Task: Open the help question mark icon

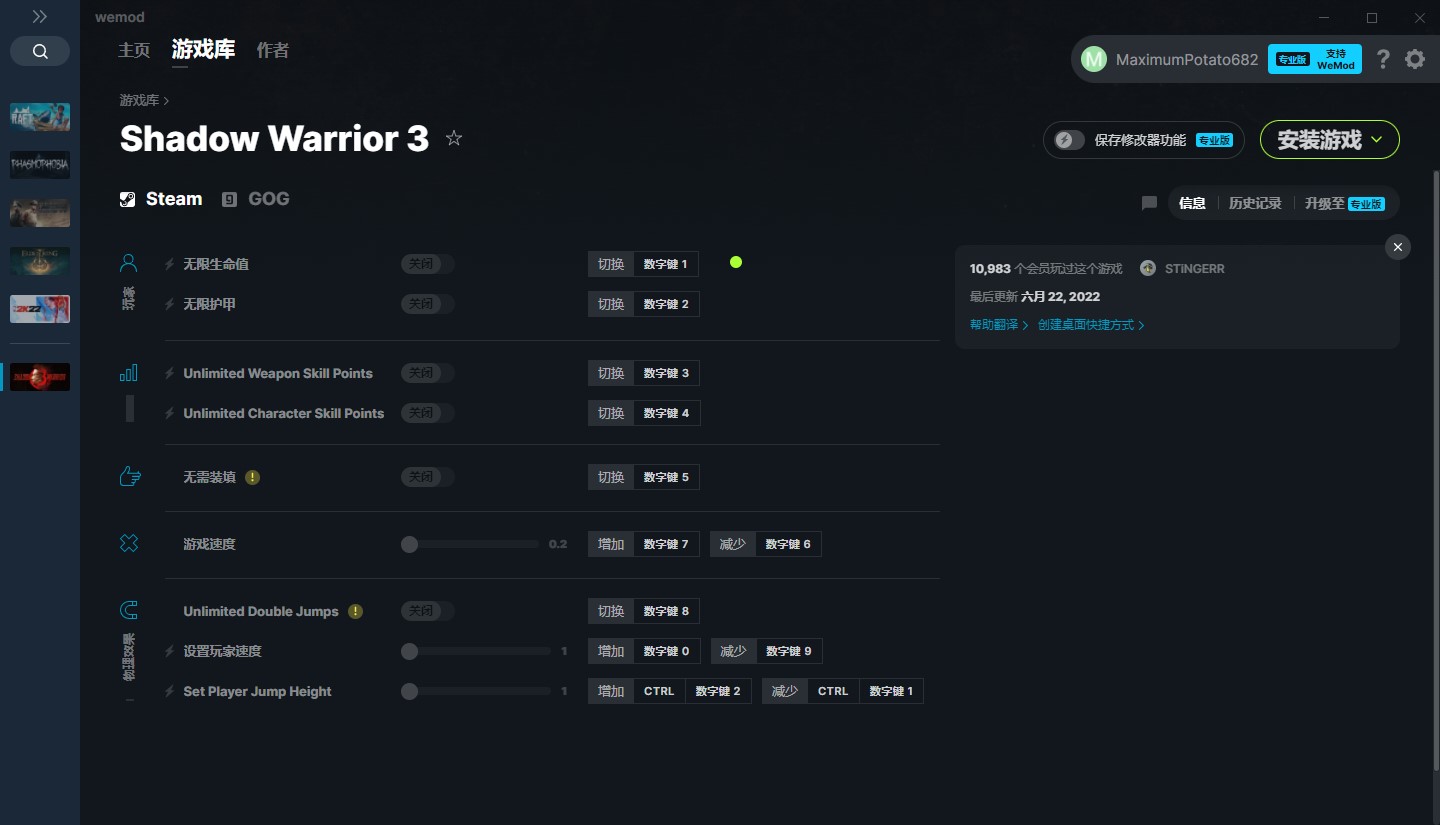Action: [1383, 59]
